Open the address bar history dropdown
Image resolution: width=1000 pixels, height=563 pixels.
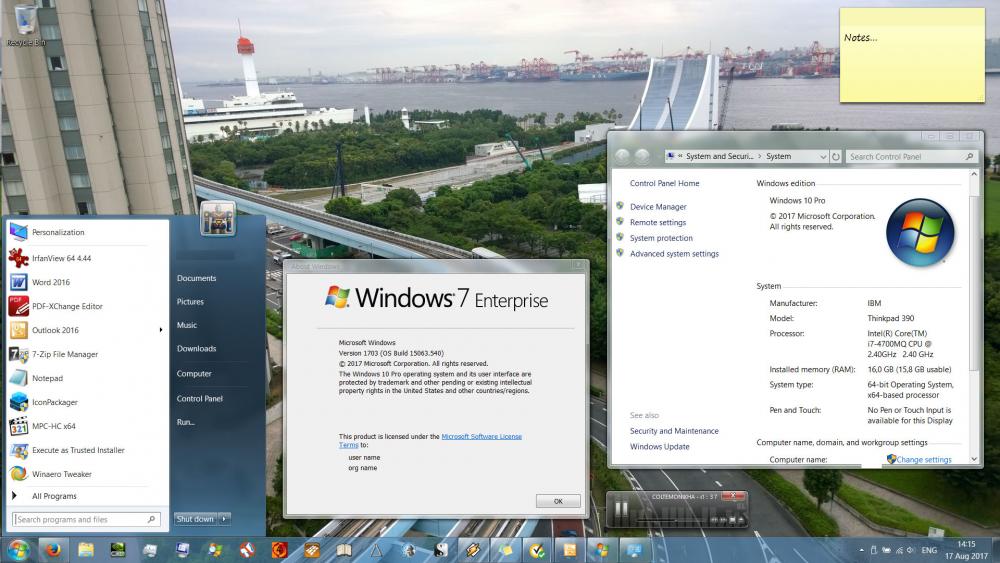(x=823, y=156)
